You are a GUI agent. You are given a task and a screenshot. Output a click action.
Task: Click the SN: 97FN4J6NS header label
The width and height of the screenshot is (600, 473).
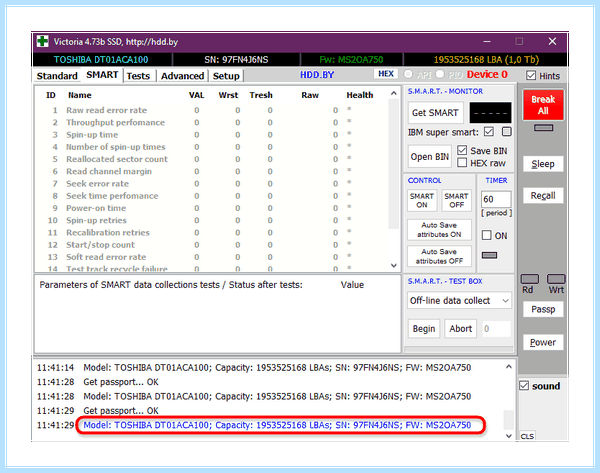pos(236,60)
